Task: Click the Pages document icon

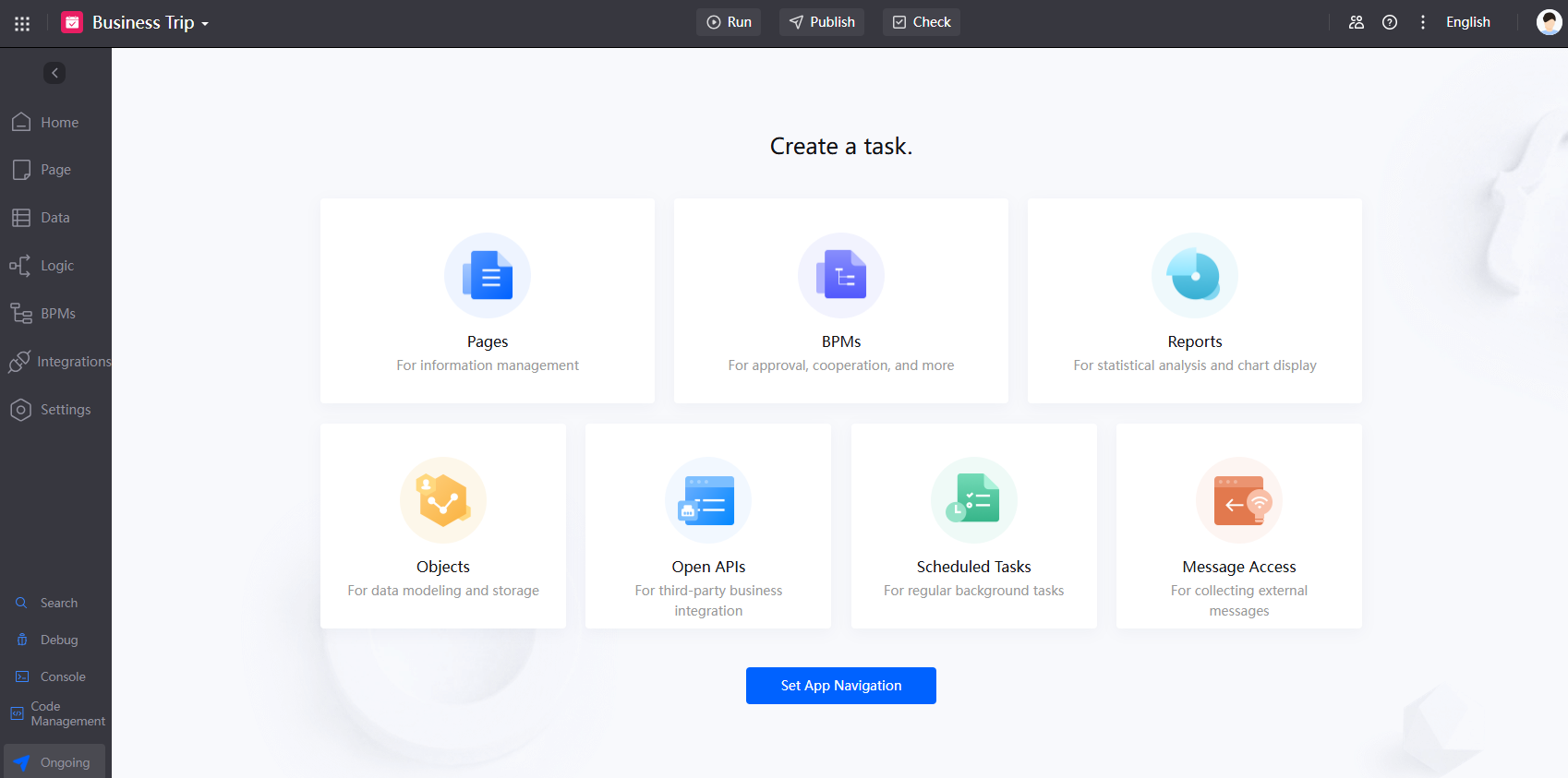Action: coord(488,275)
